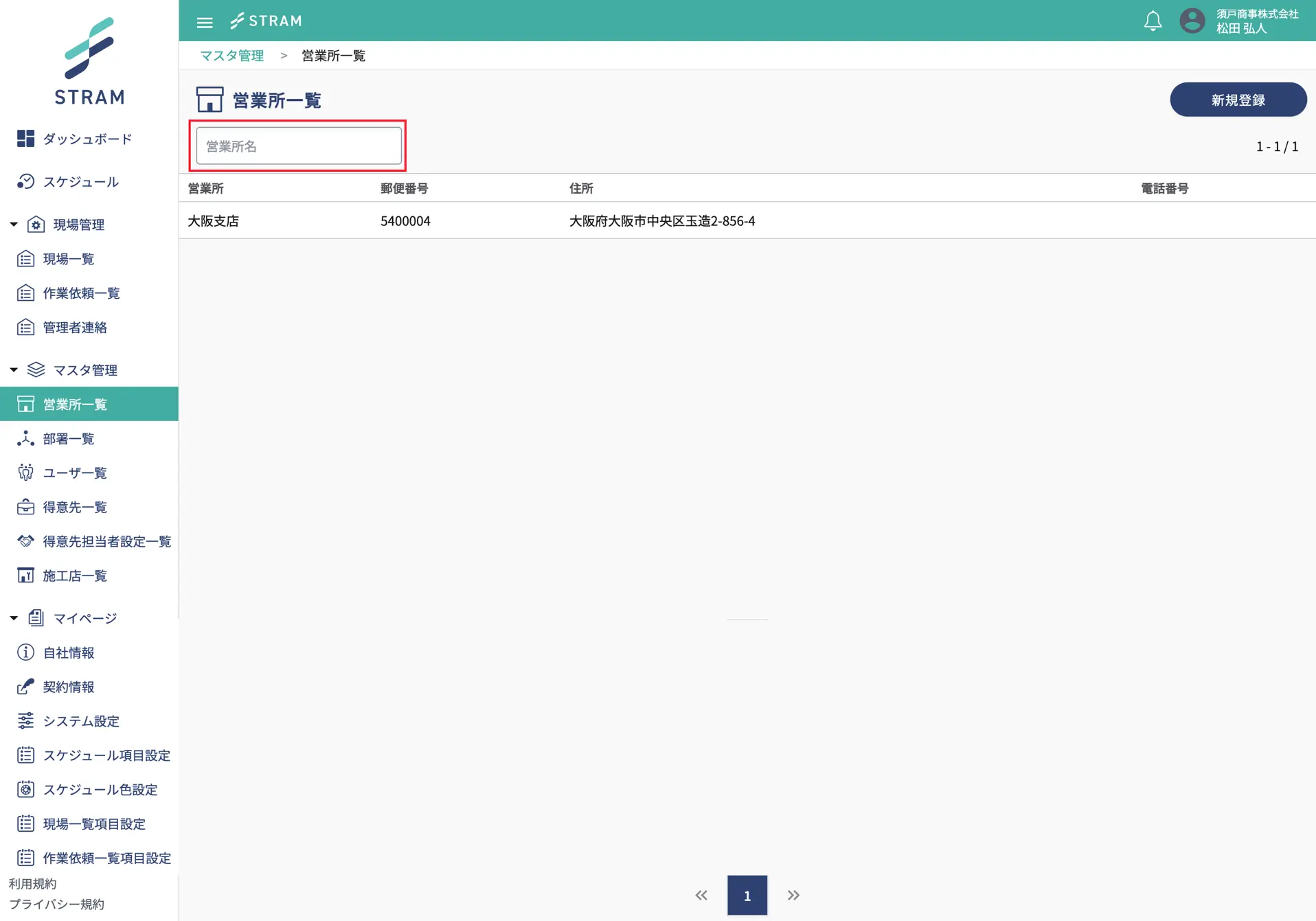Click the handshake customer-assignee settings icon

[x=25, y=541]
